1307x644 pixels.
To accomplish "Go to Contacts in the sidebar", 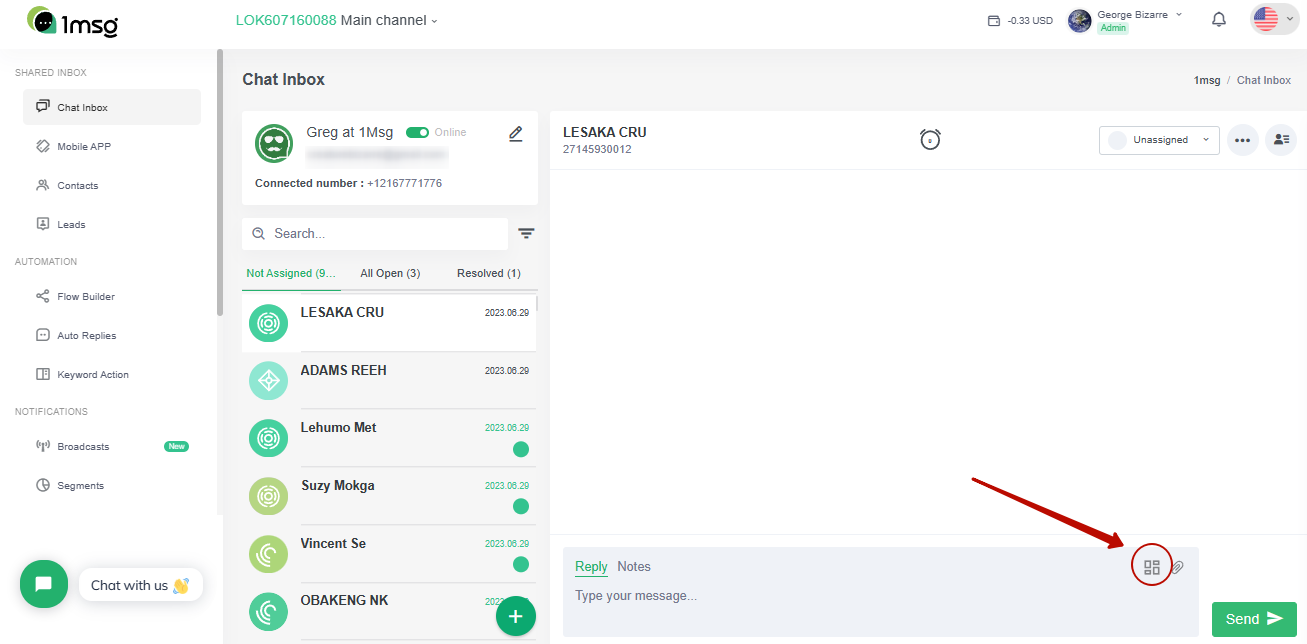I will click(x=112, y=185).
